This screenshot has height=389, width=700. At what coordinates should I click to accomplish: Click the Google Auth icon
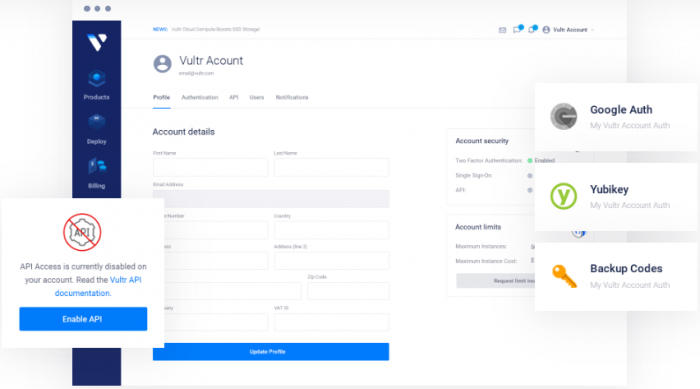point(563,116)
